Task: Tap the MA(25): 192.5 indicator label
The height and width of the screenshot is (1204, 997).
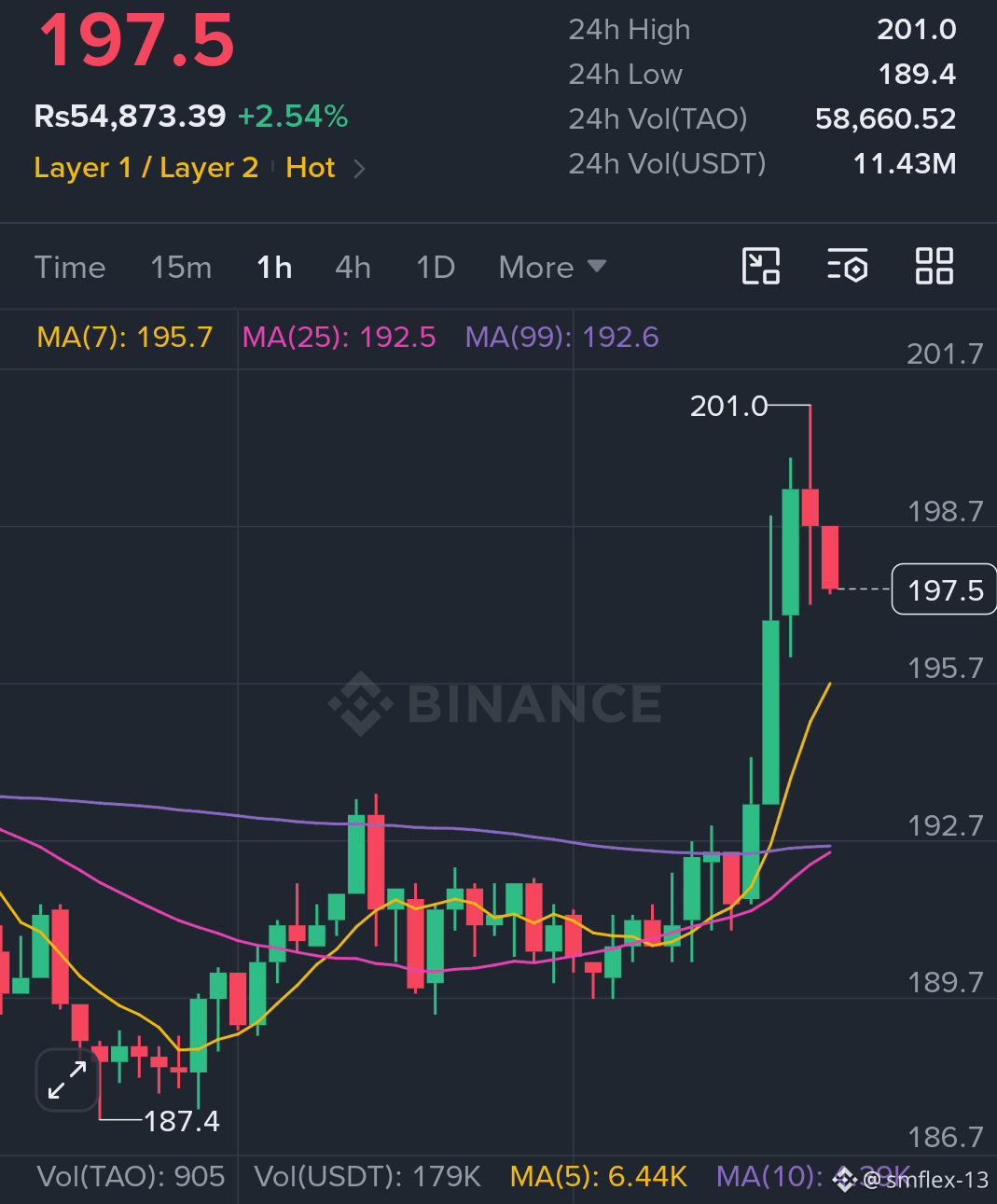Action: point(339,337)
